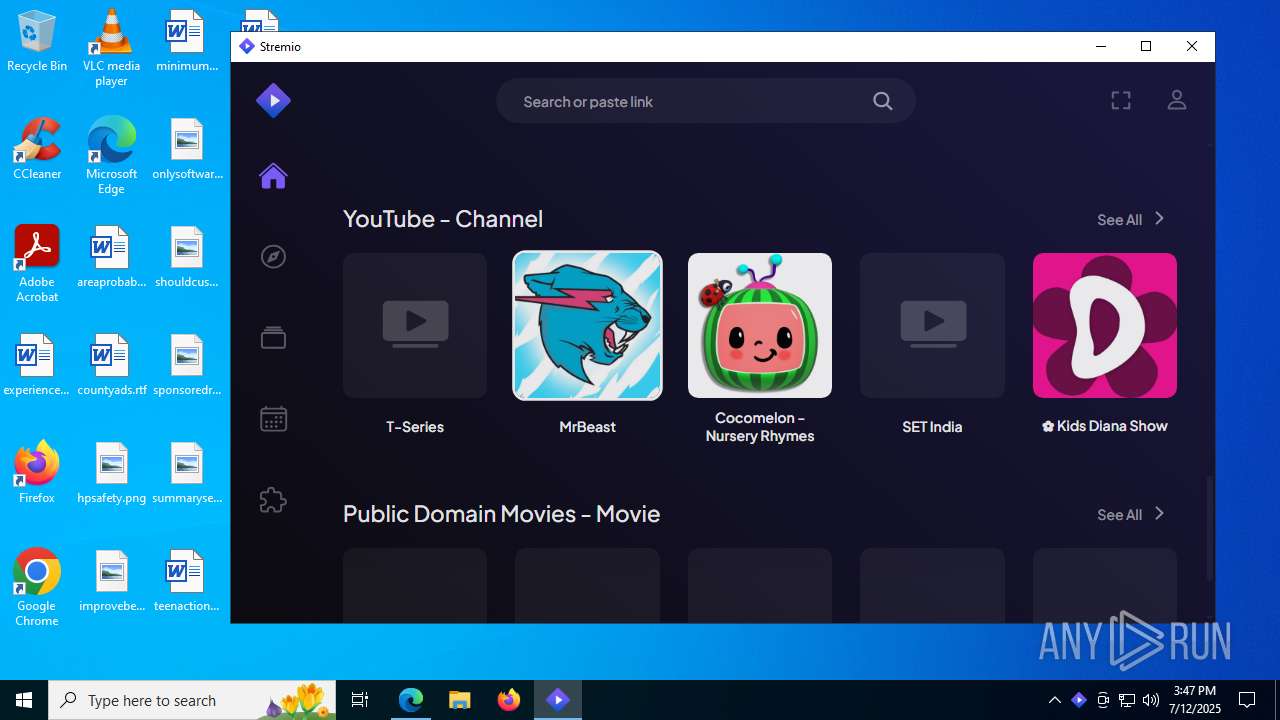Open Firefox from the taskbar

pos(509,700)
